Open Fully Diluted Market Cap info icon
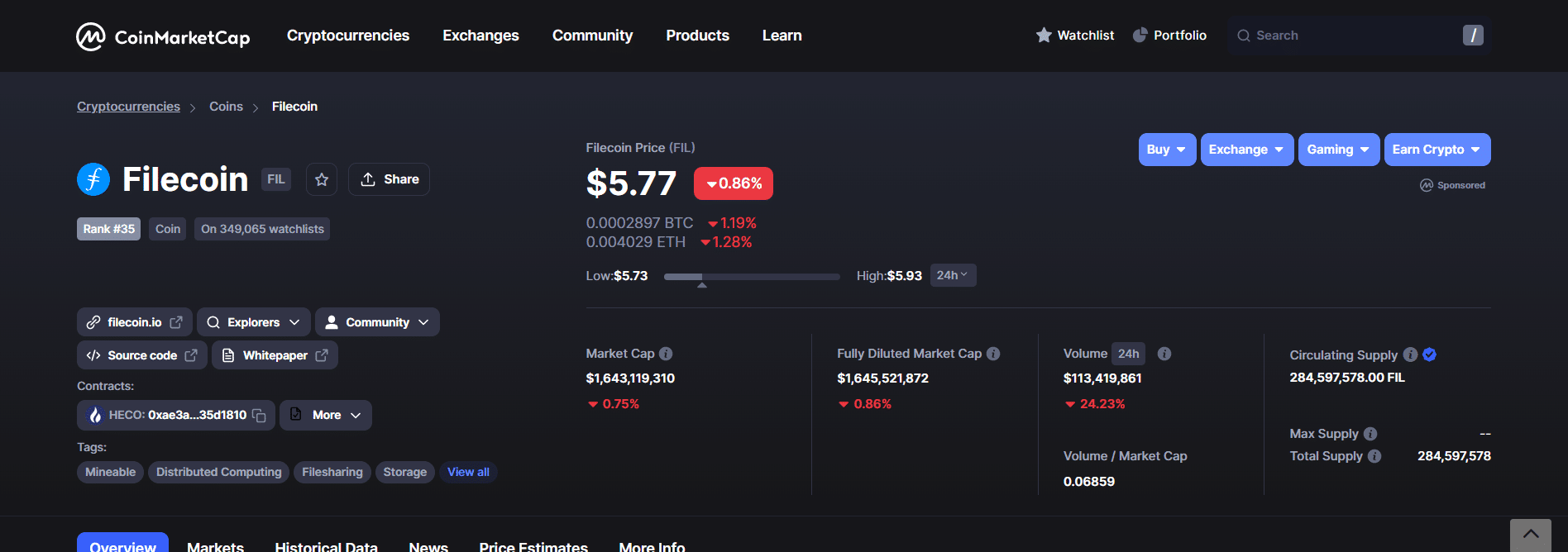Screen dimensions: 1568x552 (993, 354)
